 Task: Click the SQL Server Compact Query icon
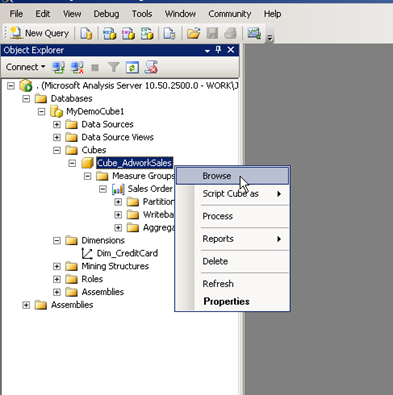(169, 33)
